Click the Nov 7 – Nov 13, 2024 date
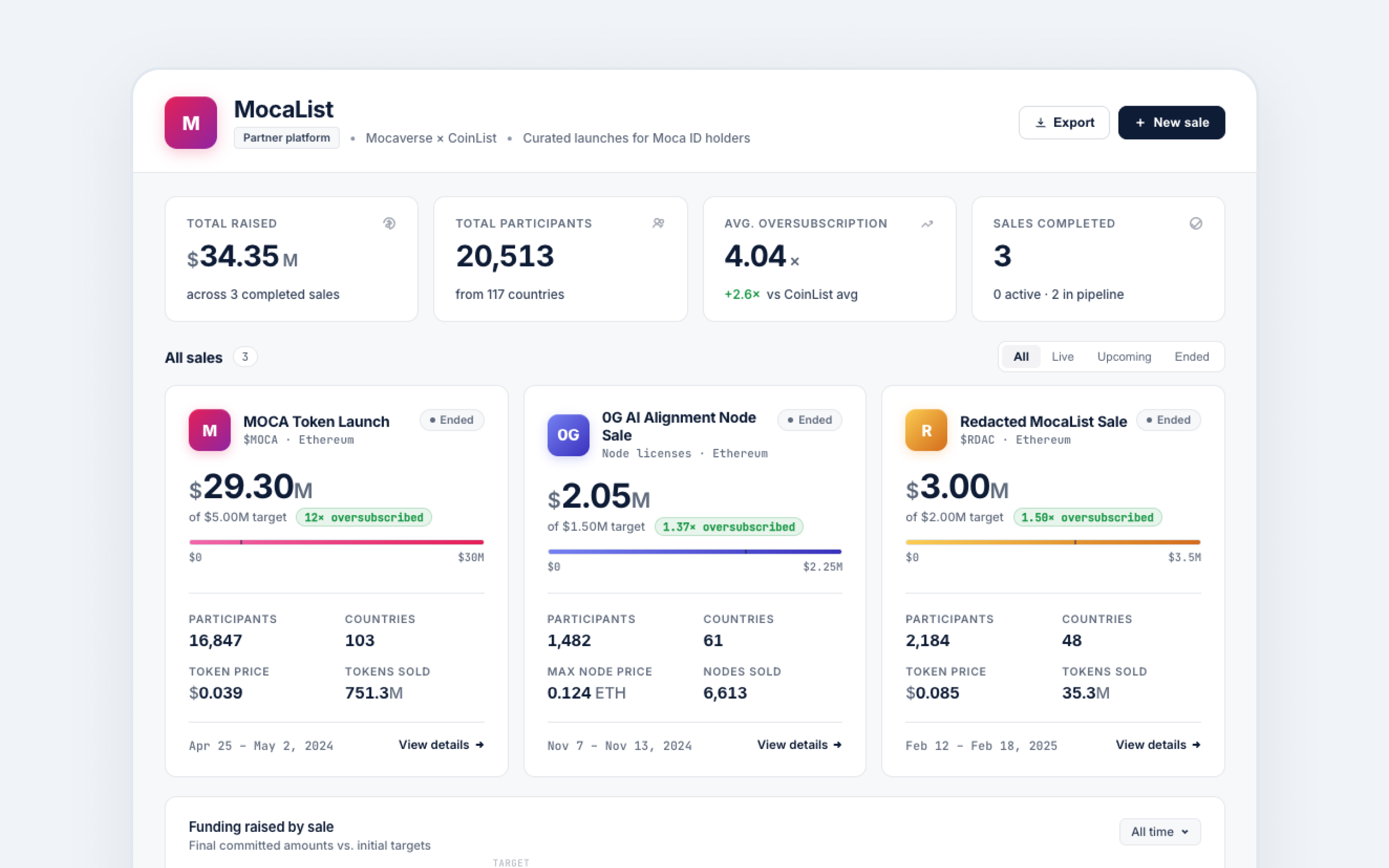 click(x=619, y=746)
